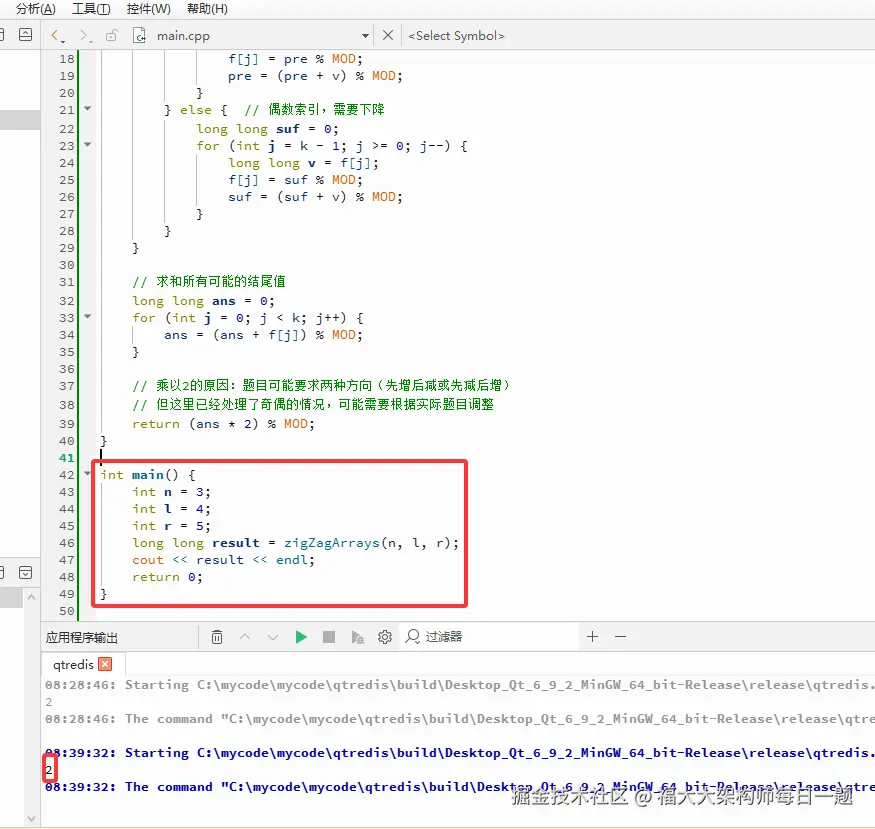This screenshot has height=829, width=875.
Task: Click the split panel icon near file toolbar
Action: pyautogui.click(x=26, y=35)
